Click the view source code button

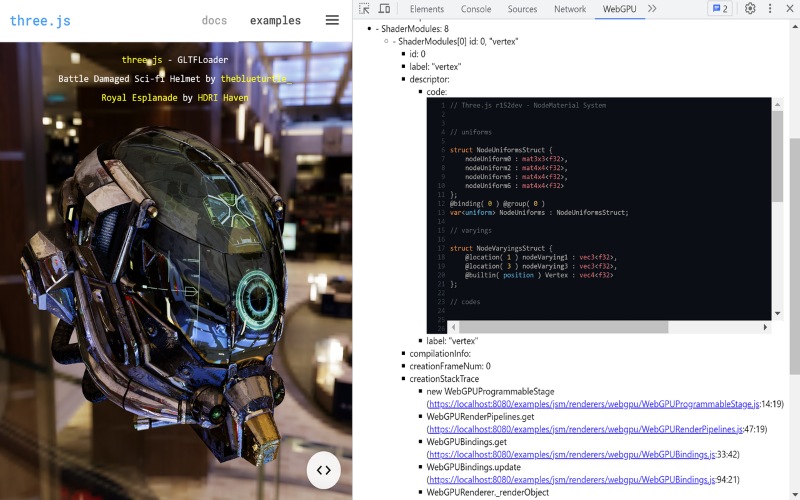[323, 470]
